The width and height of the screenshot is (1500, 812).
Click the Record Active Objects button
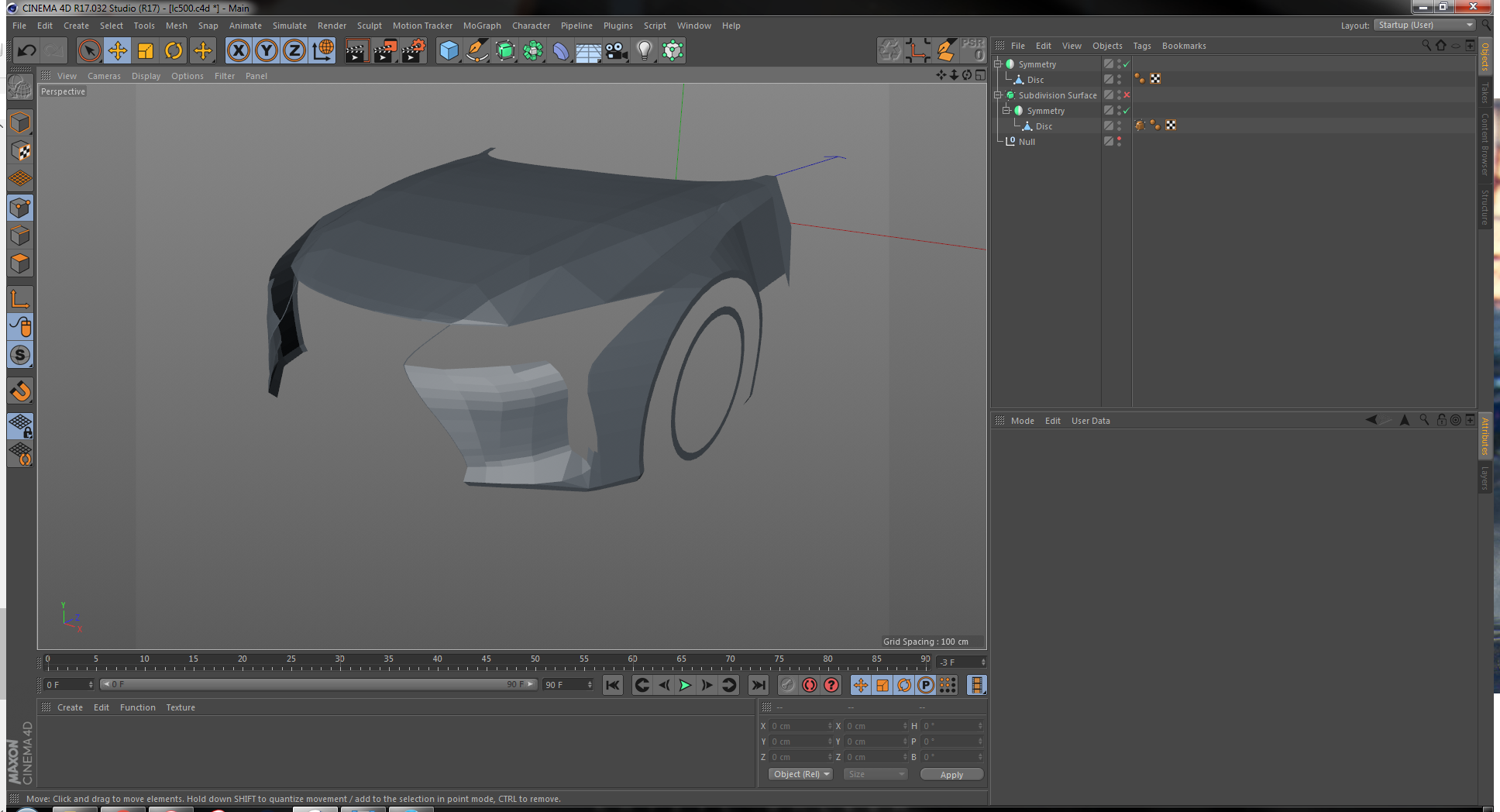point(787,685)
